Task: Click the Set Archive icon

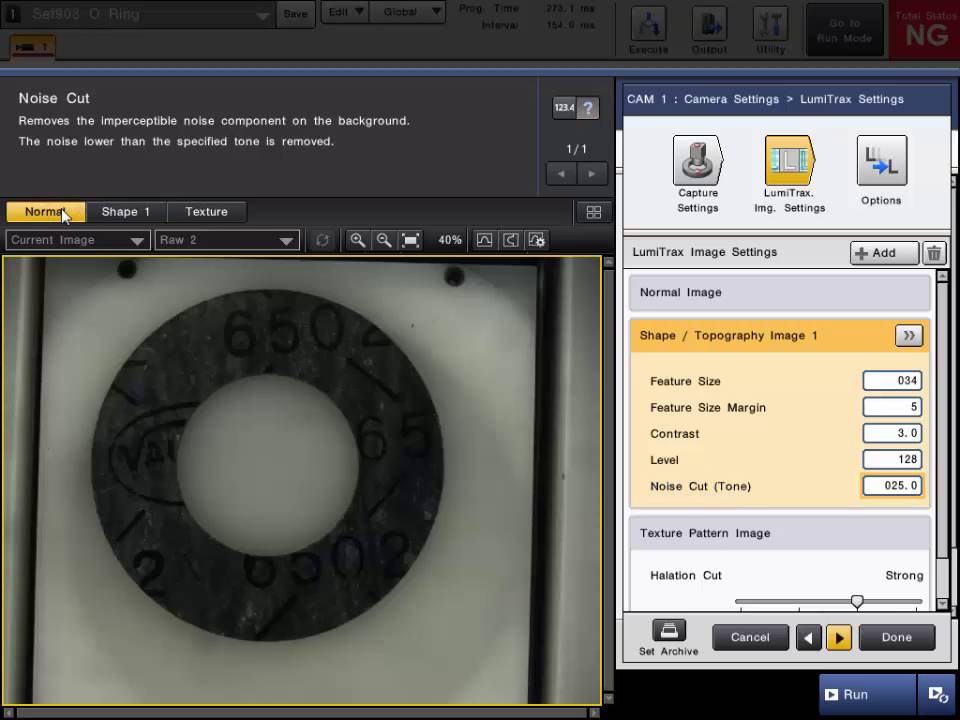Action: pyautogui.click(x=669, y=630)
